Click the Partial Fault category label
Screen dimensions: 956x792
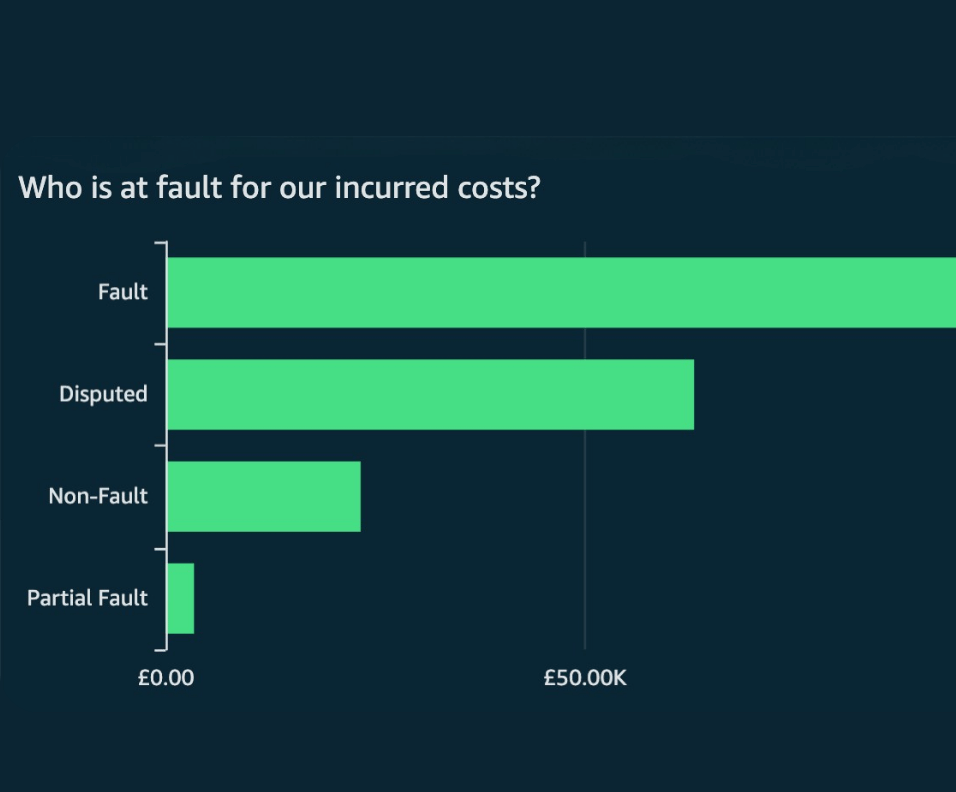pos(87,598)
